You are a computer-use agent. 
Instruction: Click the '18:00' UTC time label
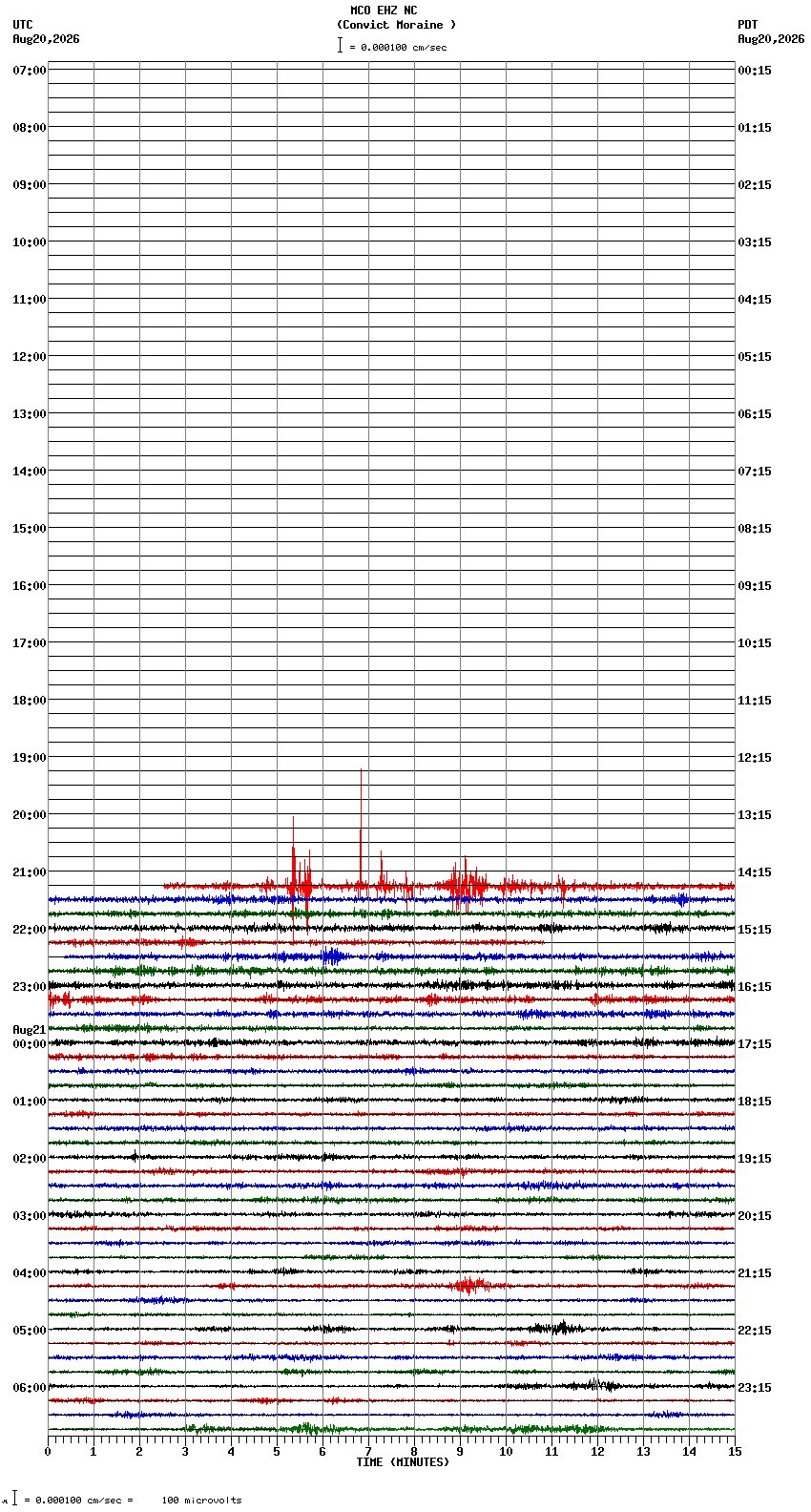tap(30, 701)
